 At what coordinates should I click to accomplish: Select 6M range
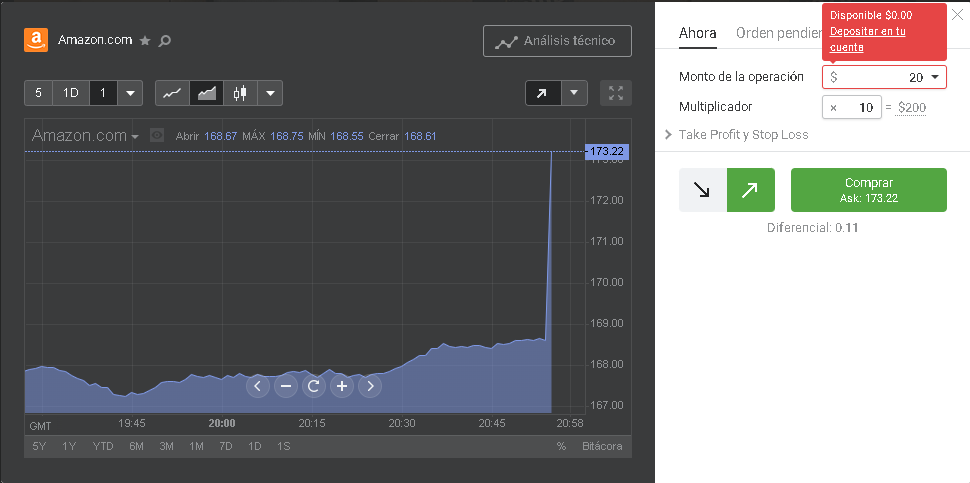(x=137, y=446)
